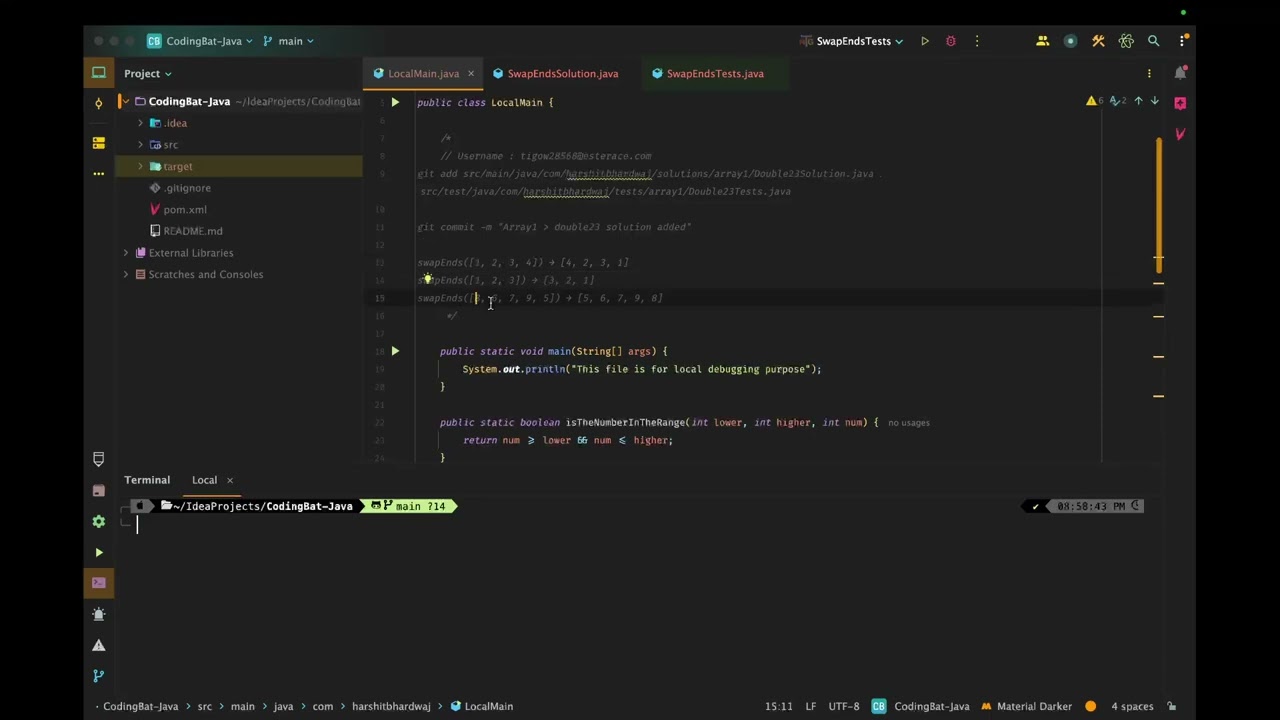This screenshot has width=1280, height=720.
Task: Toggle the read-only lock icon
Action: click(x=1172, y=706)
